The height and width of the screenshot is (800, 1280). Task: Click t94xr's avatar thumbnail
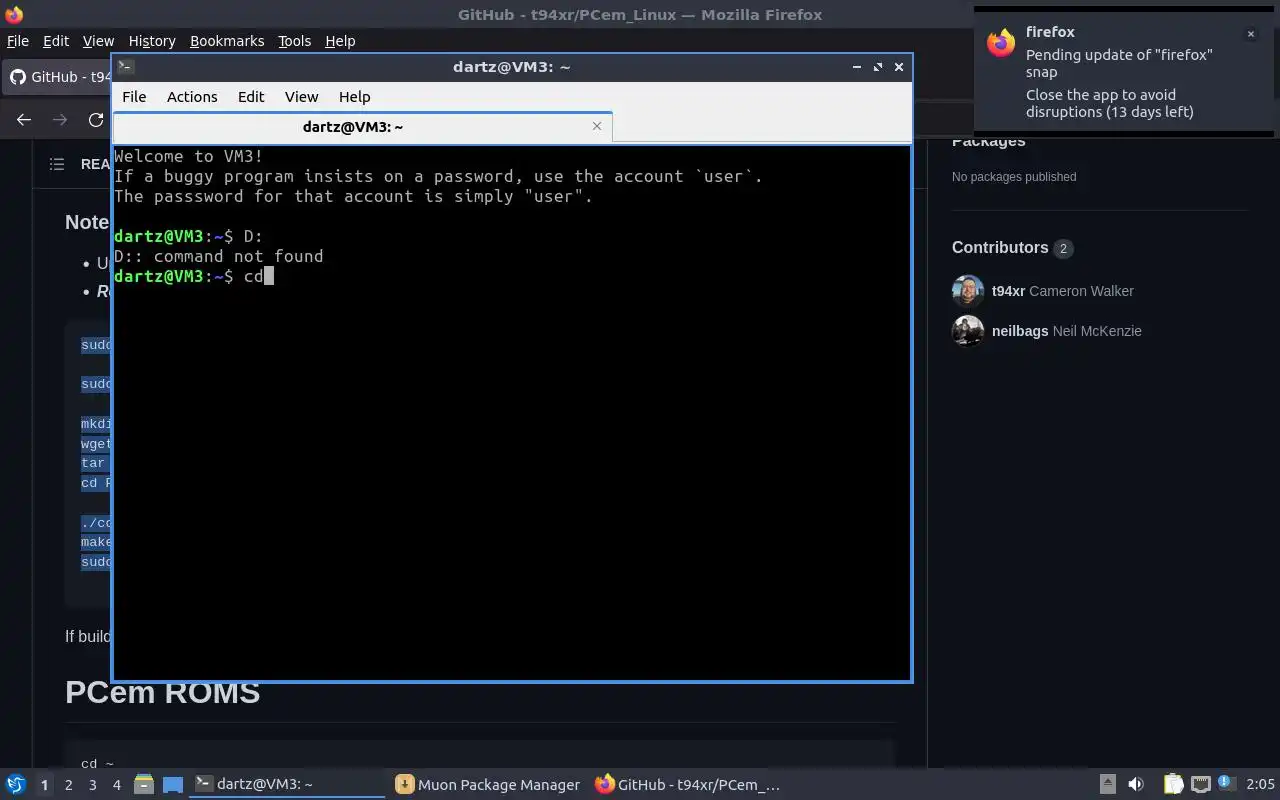[x=968, y=291]
